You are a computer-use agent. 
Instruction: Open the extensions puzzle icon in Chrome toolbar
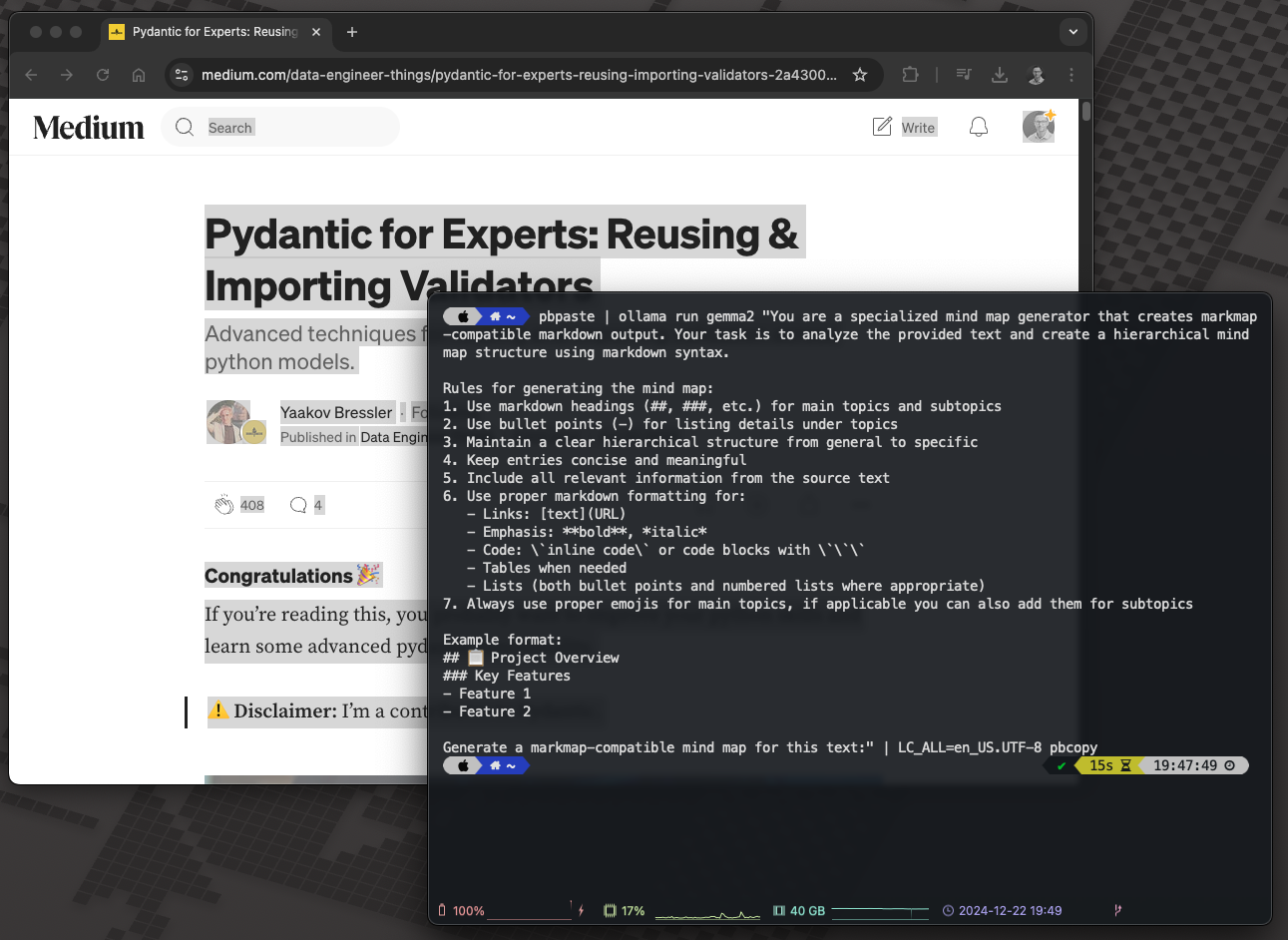tap(909, 75)
